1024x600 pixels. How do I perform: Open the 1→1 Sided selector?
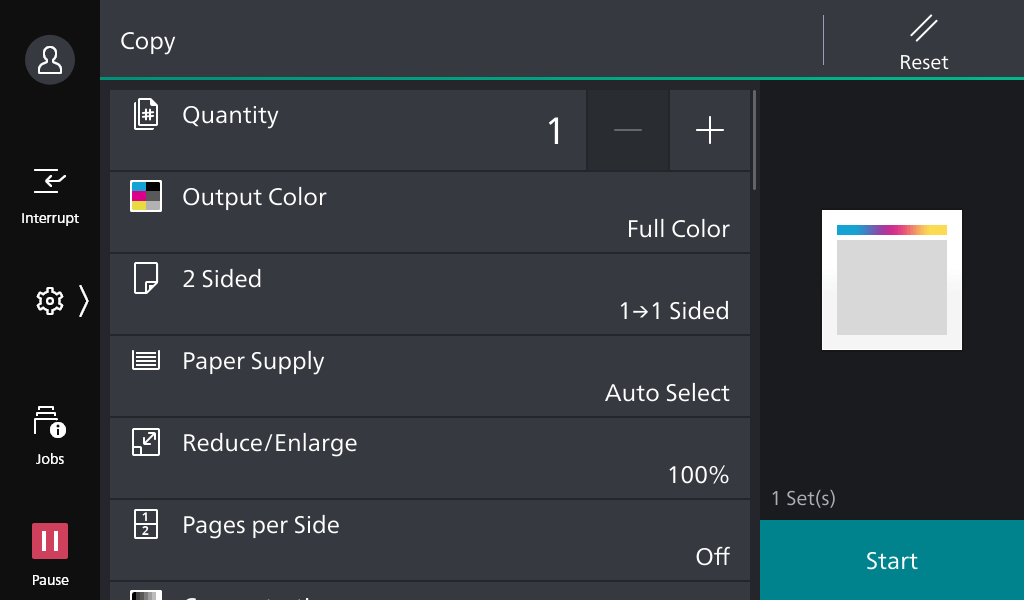coord(430,294)
